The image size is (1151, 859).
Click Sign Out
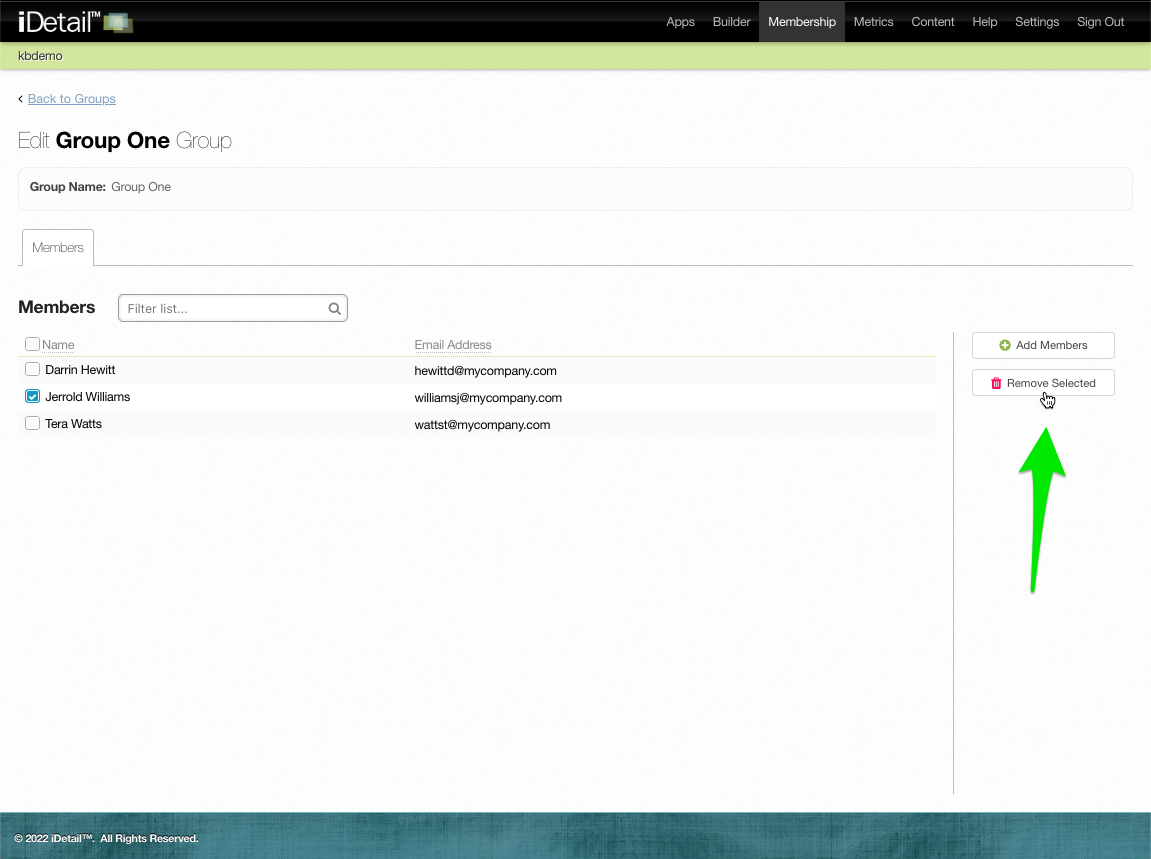(x=1100, y=22)
